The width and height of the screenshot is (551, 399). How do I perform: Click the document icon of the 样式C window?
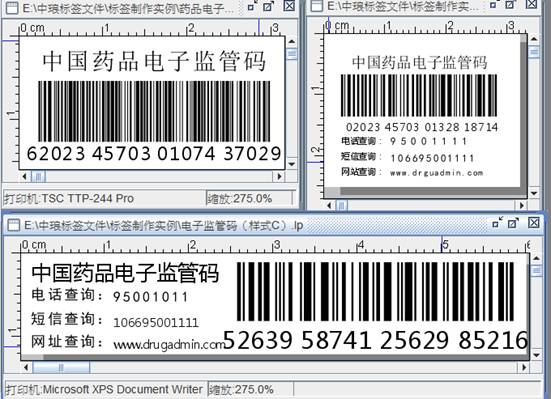14,225
